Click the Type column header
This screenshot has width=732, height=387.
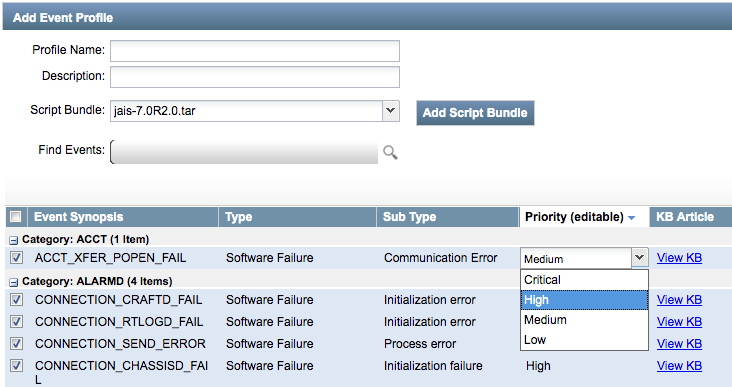coord(297,217)
